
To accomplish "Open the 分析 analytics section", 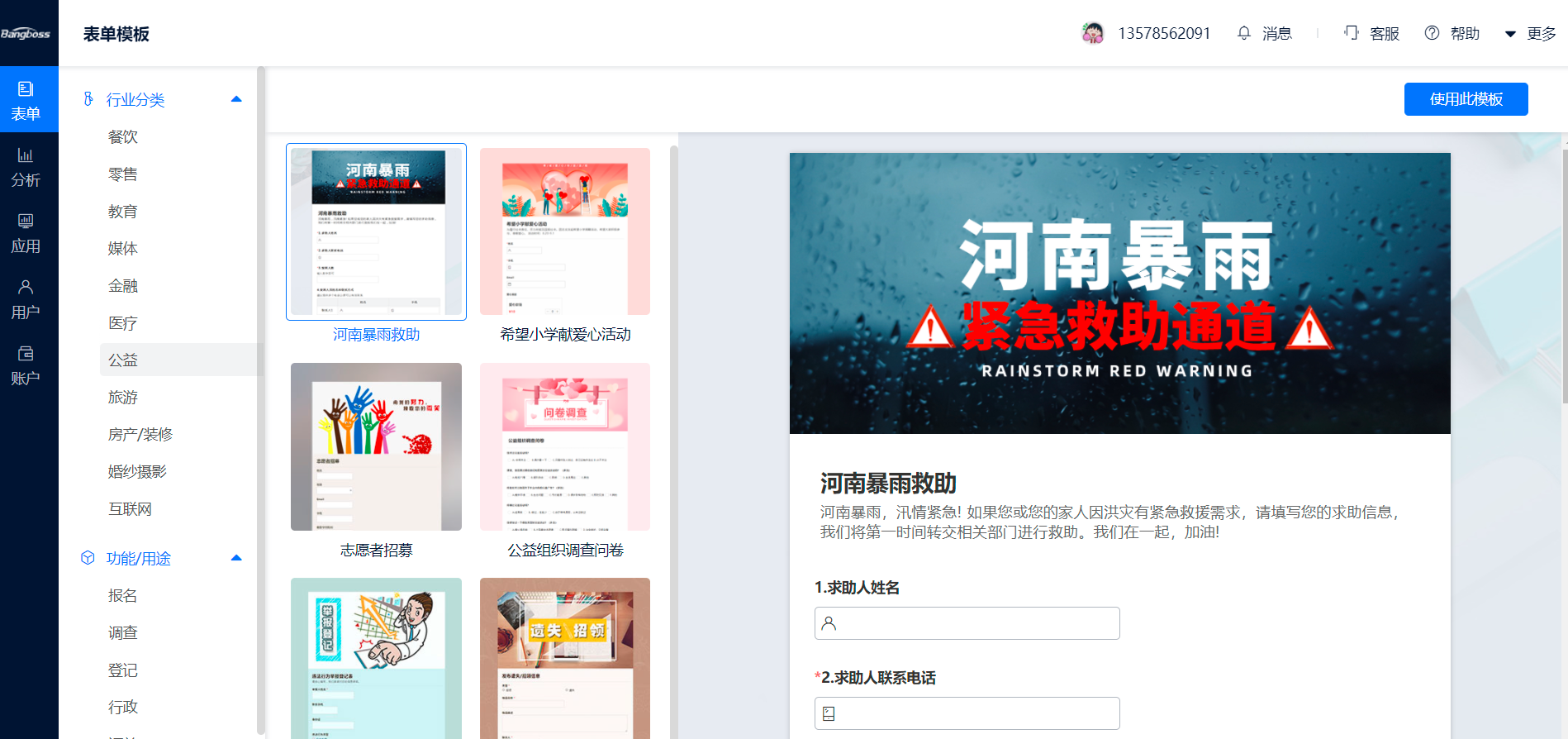I will pos(26,166).
